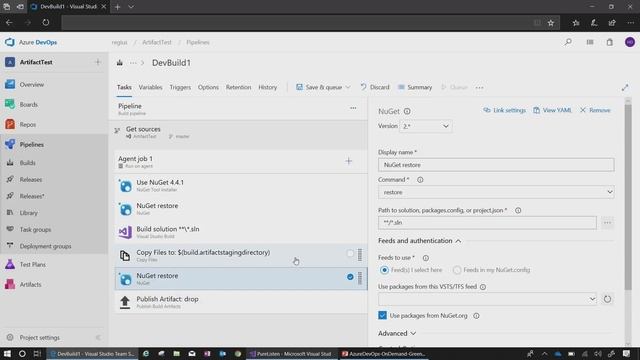
Task: Refresh the VSTS/TFS feed list
Action: coord(607,299)
